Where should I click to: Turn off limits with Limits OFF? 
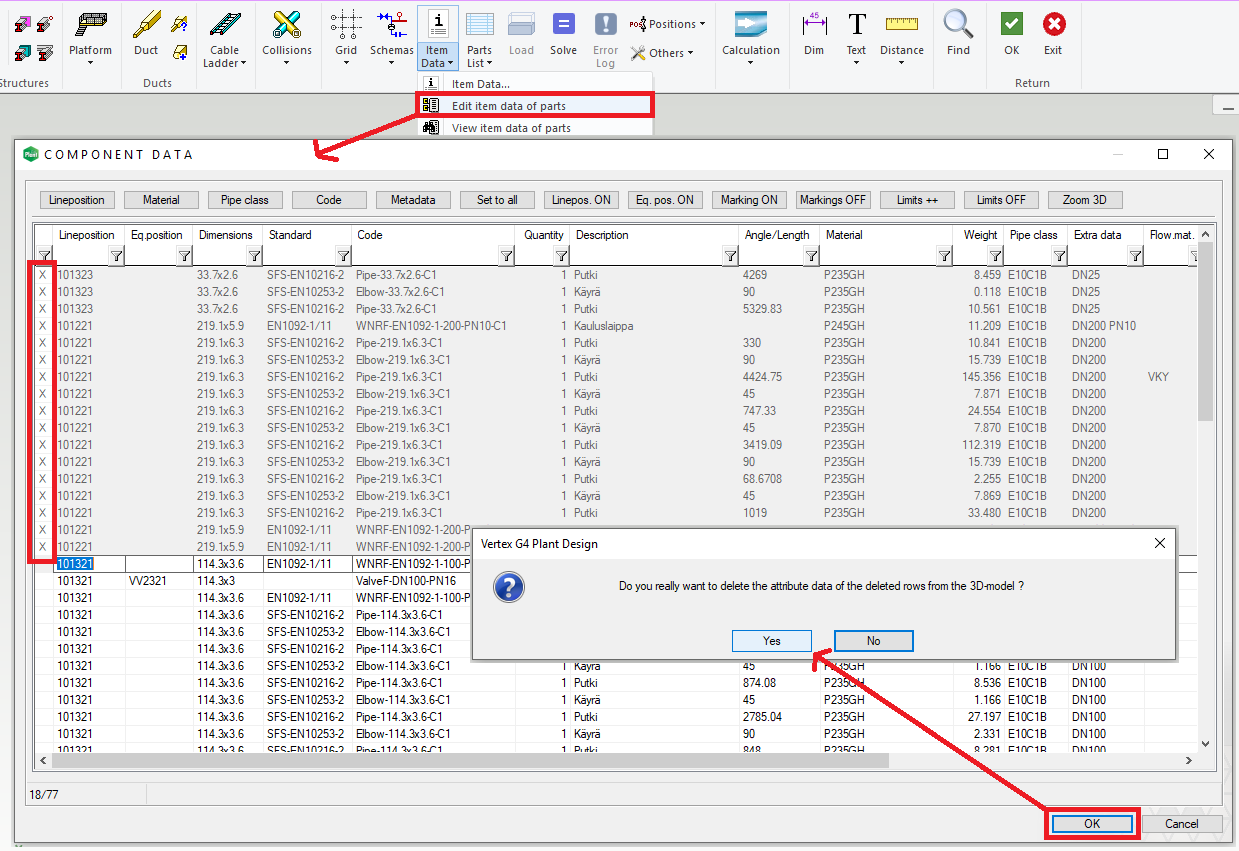point(1002,200)
